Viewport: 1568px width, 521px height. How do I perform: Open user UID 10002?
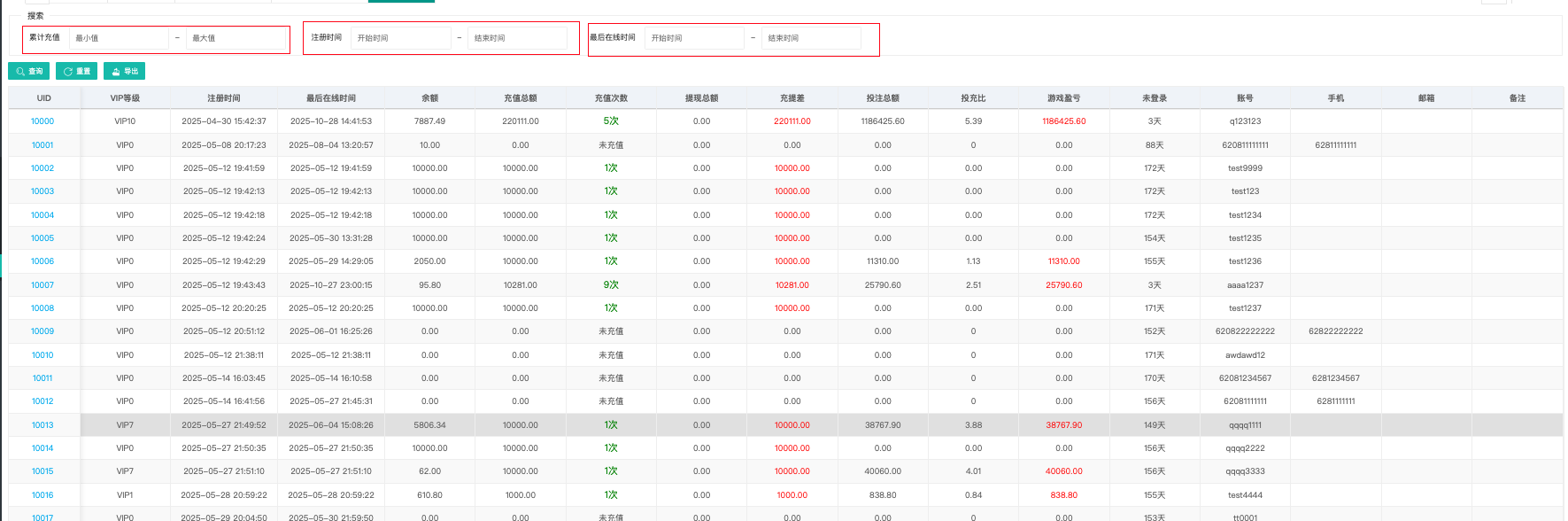42,168
